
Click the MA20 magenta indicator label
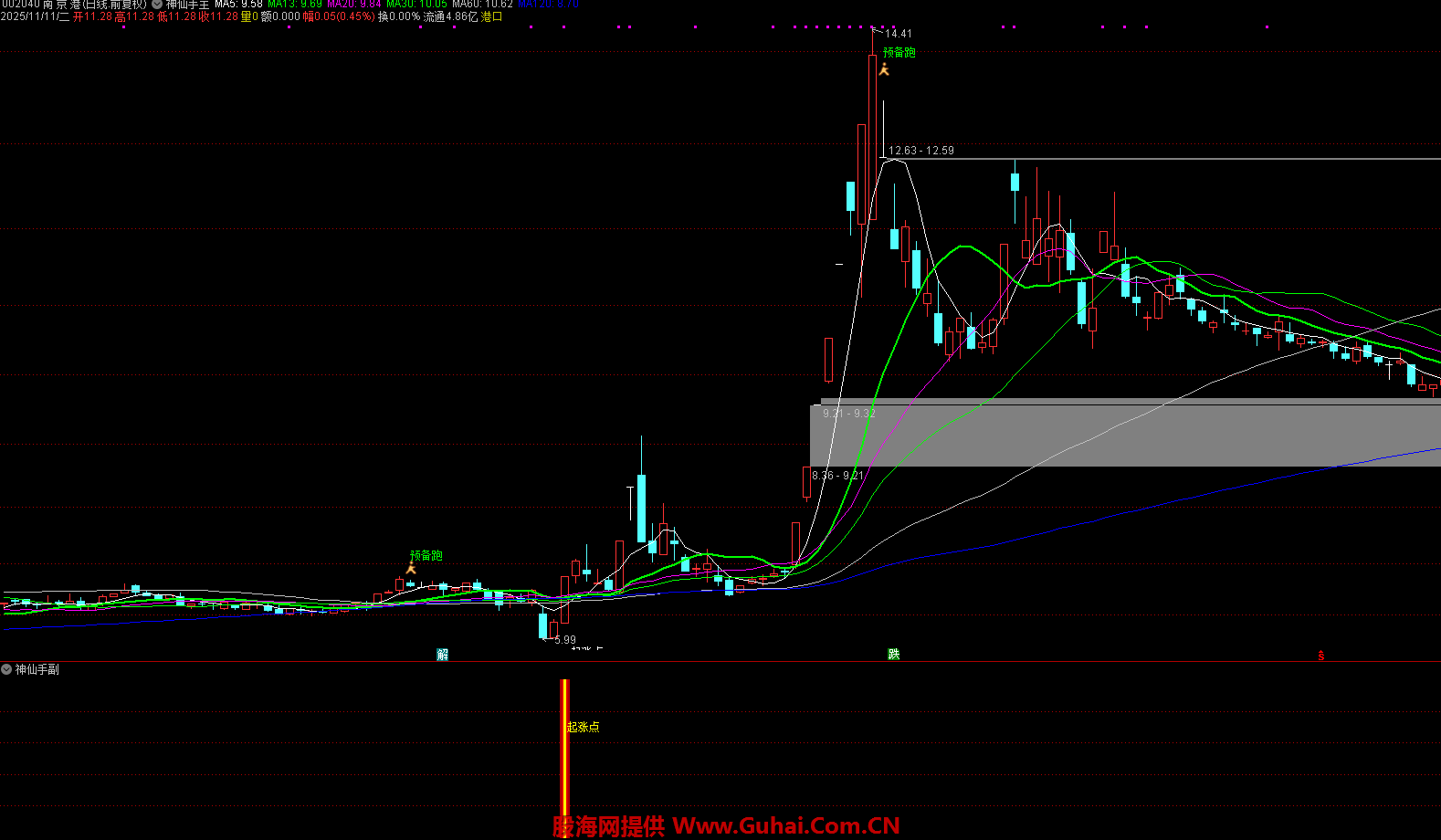pyautogui.click(x=354, y=5)
